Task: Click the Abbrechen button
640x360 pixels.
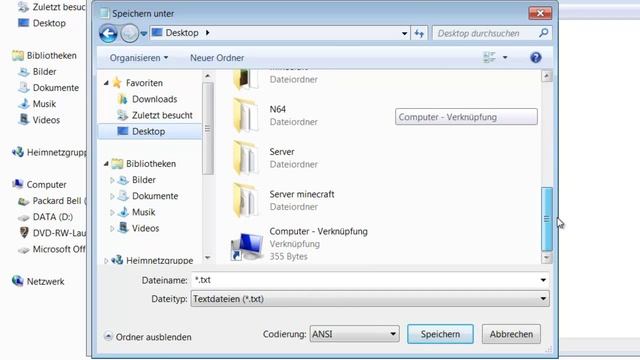Action: 511,334
